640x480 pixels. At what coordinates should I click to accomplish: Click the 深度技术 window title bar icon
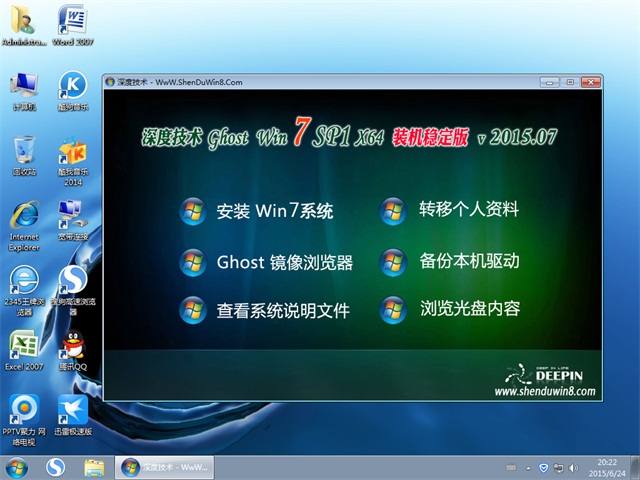pos(110,82)
